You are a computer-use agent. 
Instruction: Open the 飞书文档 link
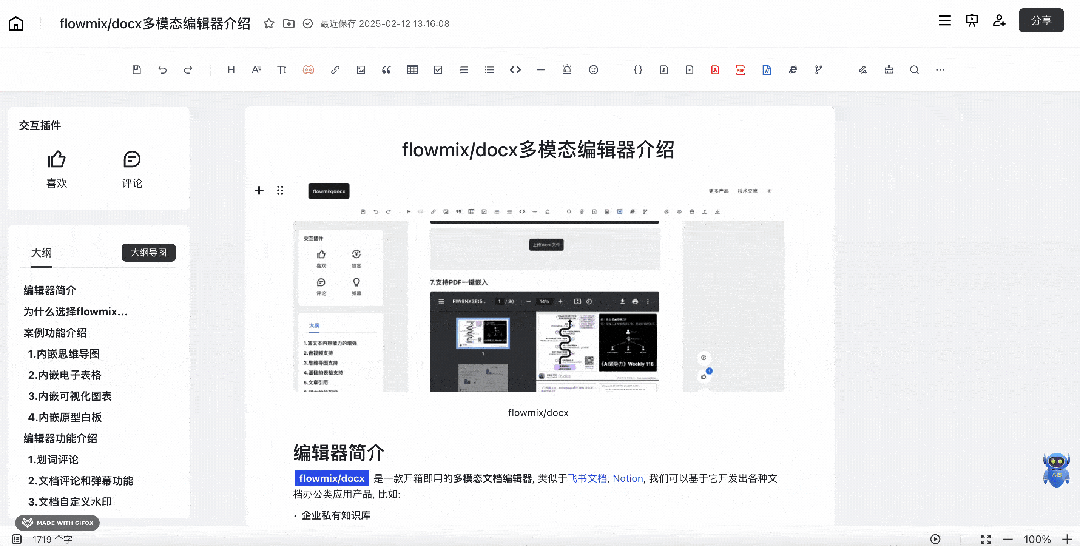tap(587, 479)
